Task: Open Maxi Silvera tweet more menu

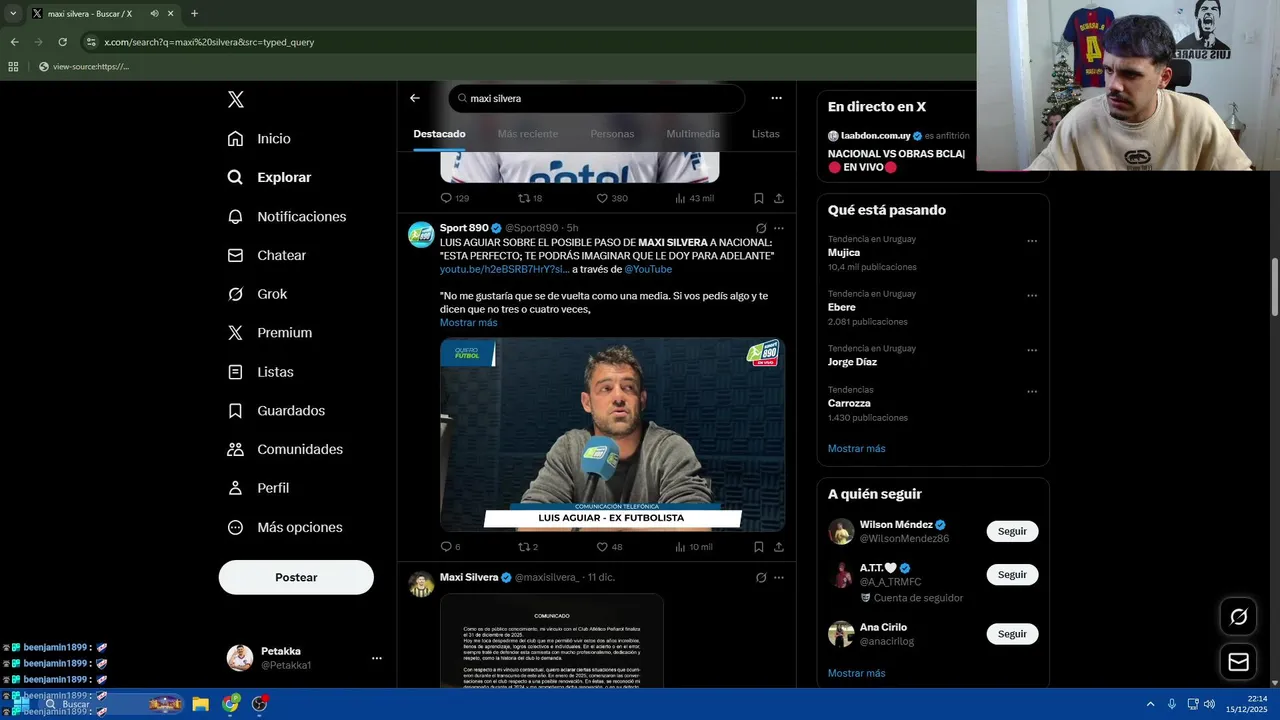Action: [779, 577]
